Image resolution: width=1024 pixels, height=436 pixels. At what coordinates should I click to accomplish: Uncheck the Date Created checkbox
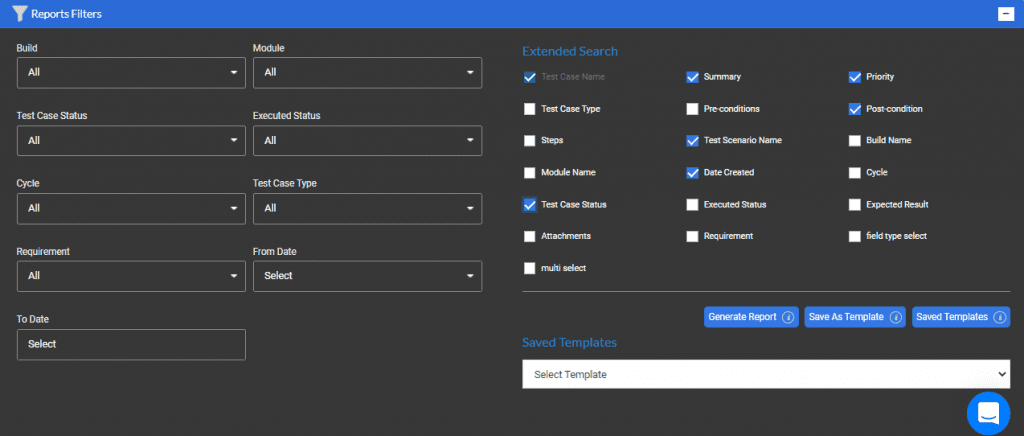(x=693, y=173)
